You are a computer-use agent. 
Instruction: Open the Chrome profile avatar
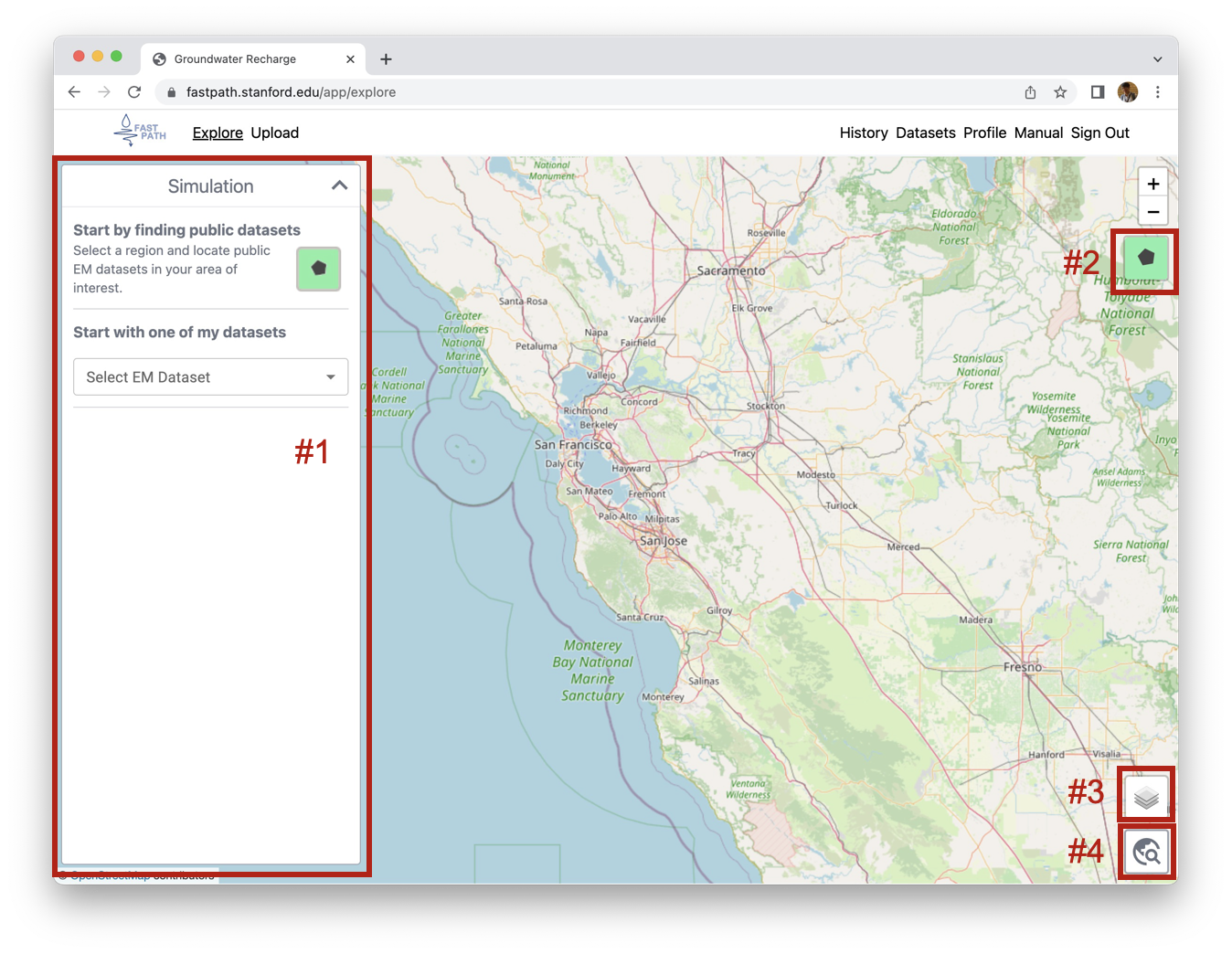[1128, 91]
